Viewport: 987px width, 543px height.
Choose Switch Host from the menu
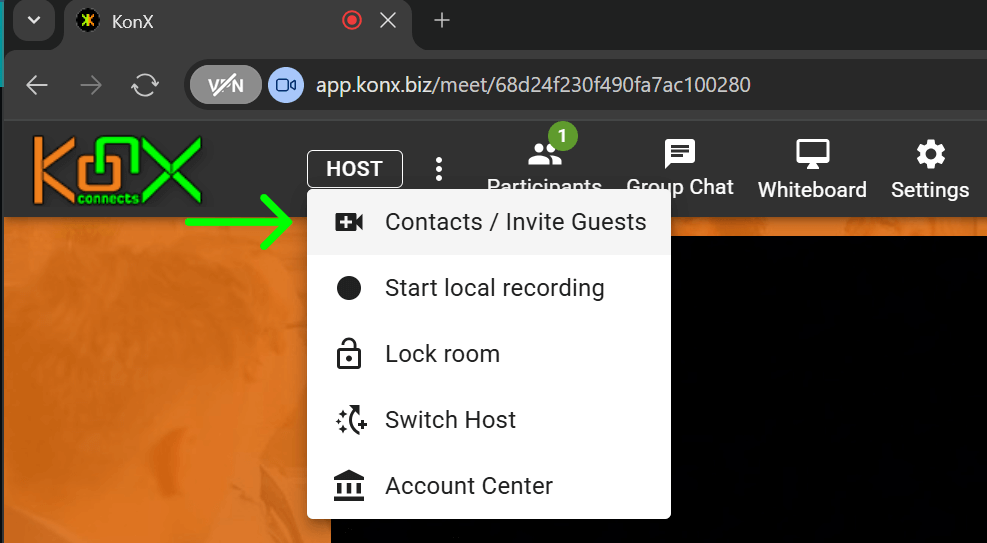coord(450,420)
